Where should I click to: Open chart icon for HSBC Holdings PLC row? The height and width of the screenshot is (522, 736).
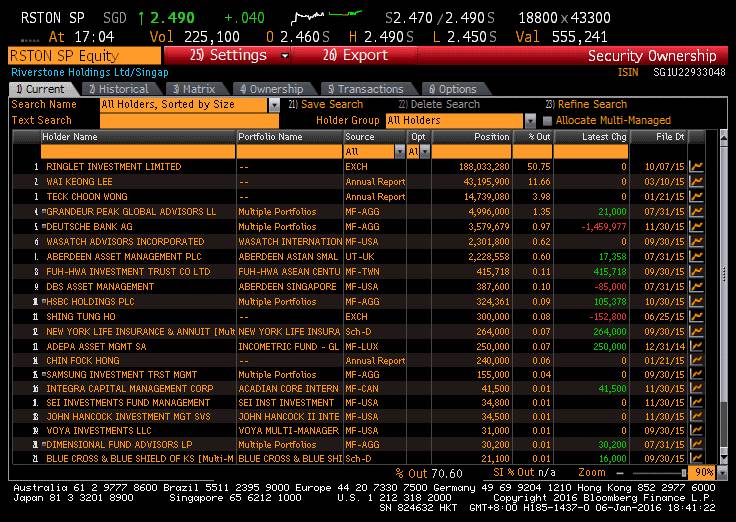pos(696,302)
